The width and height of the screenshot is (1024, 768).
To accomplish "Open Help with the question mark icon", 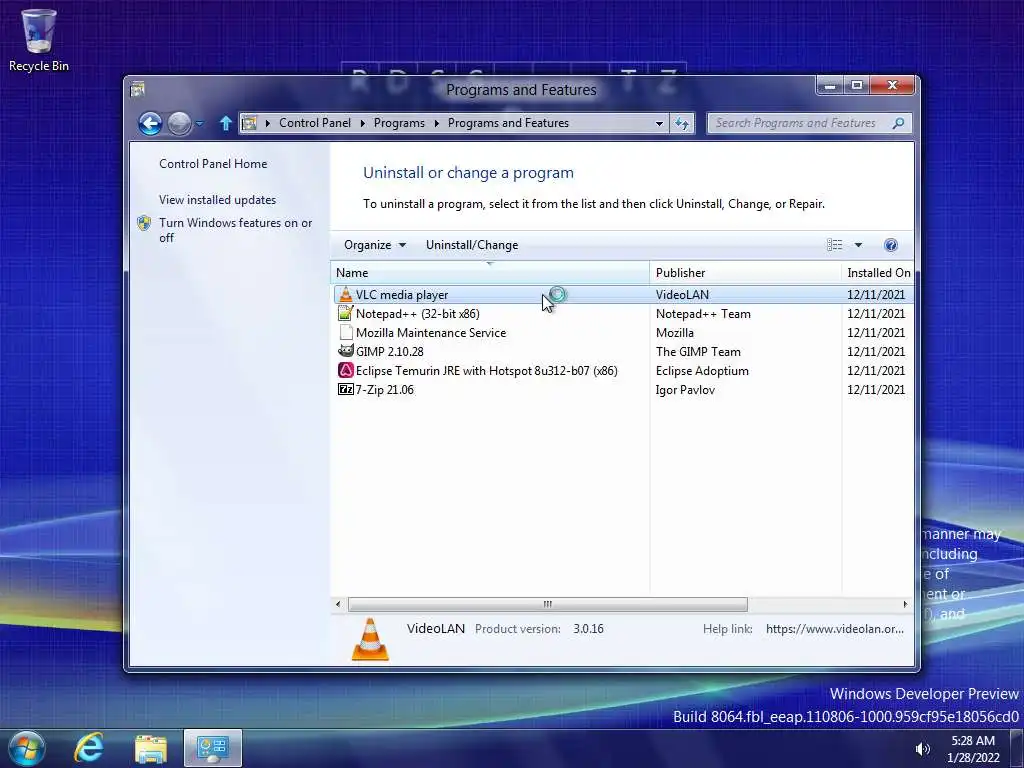I will 890,245.
